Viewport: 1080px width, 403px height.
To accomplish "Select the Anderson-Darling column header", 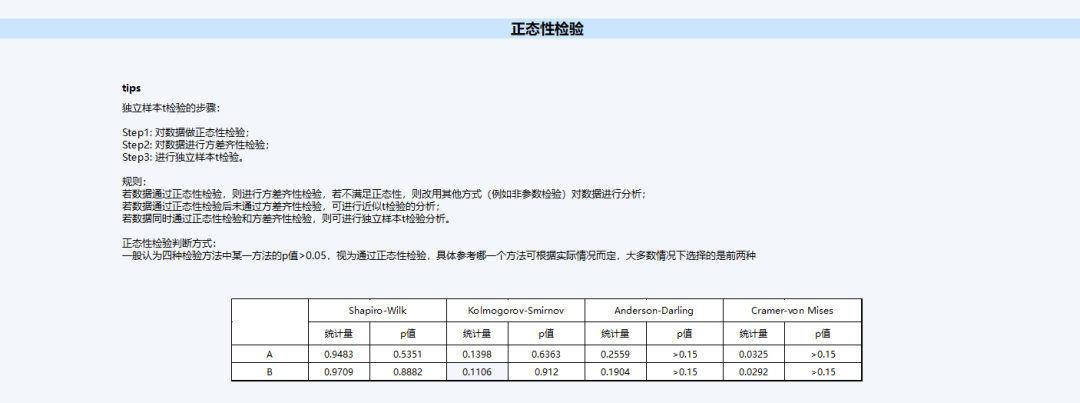I will (x=653, y=310).
